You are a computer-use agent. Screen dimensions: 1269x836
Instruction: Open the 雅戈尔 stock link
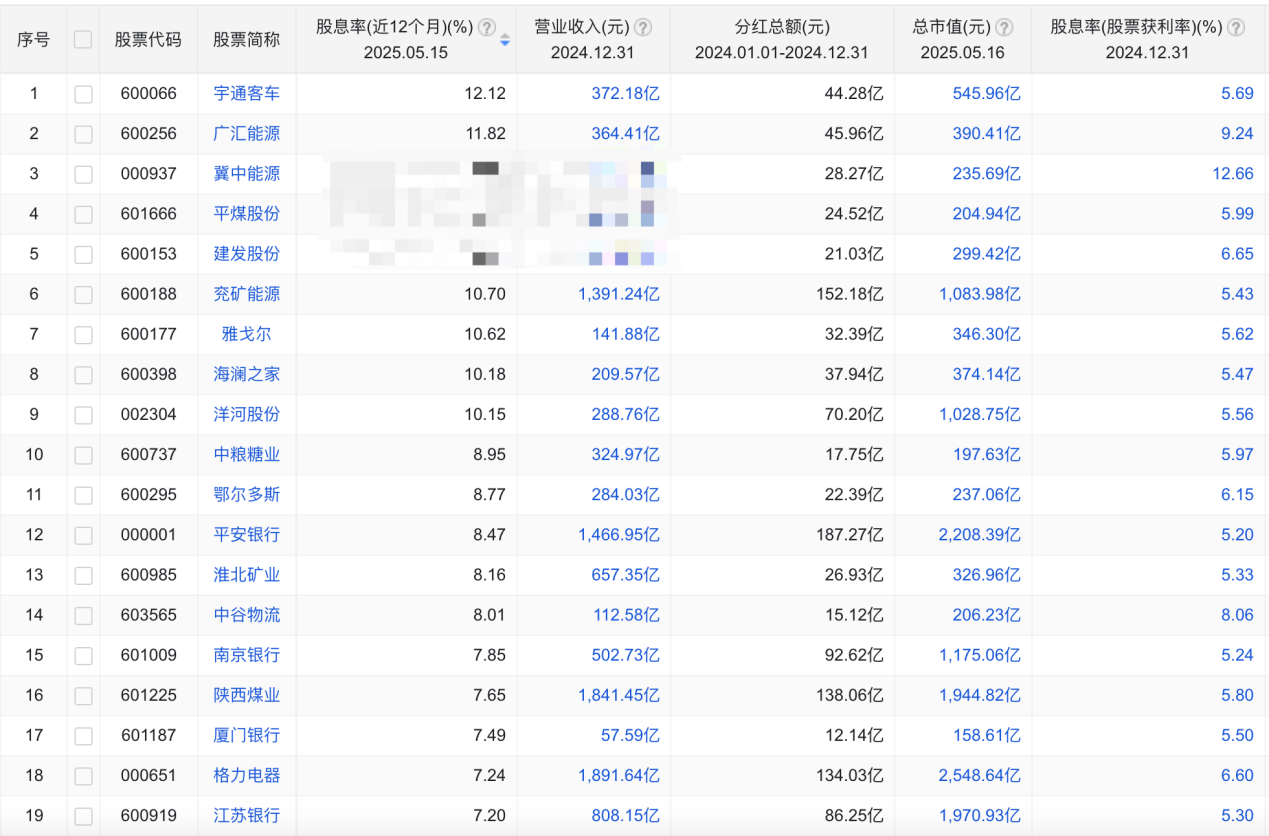(x=247, y=334)
